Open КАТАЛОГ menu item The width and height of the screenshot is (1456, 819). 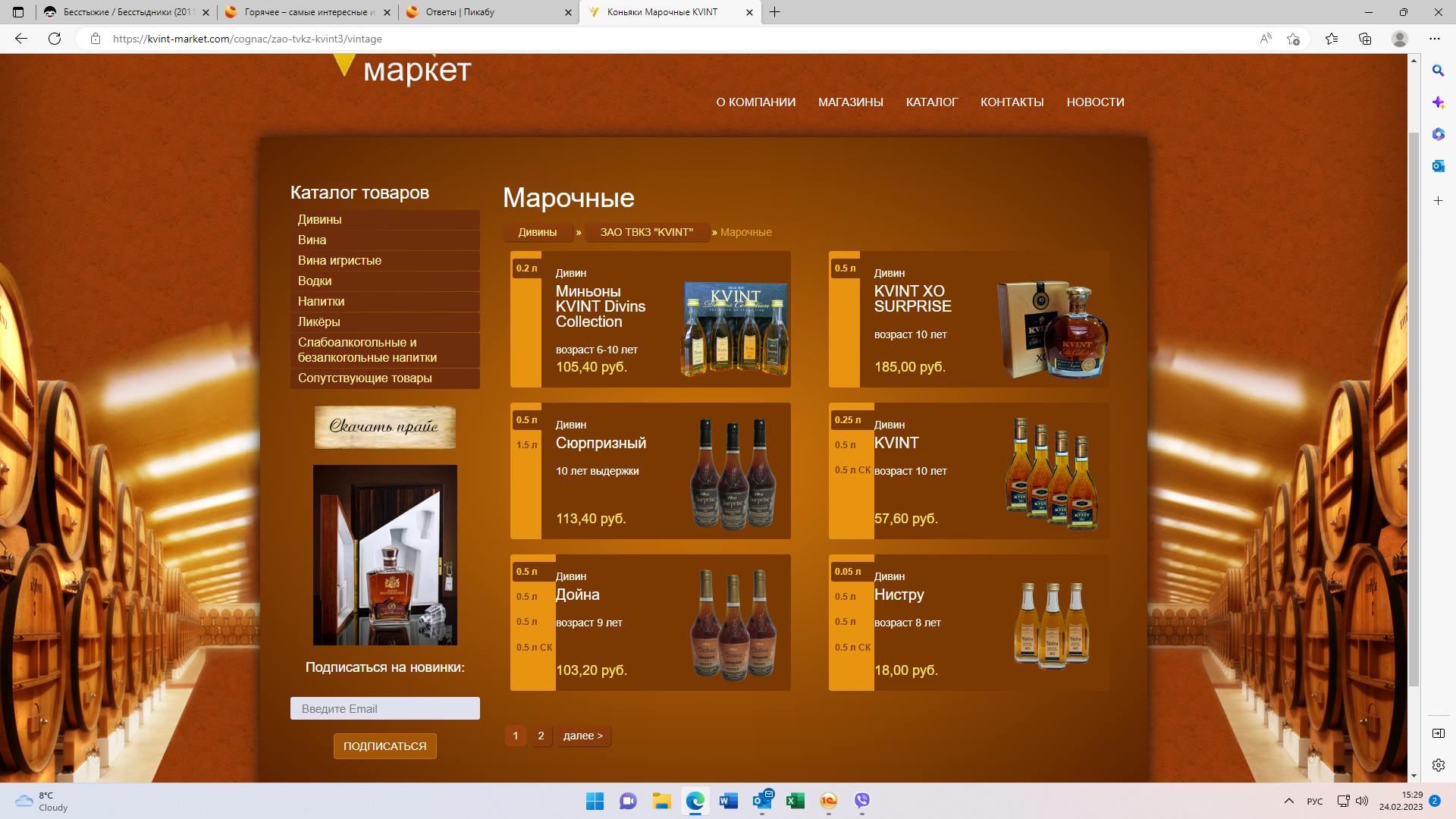[931, 102]
